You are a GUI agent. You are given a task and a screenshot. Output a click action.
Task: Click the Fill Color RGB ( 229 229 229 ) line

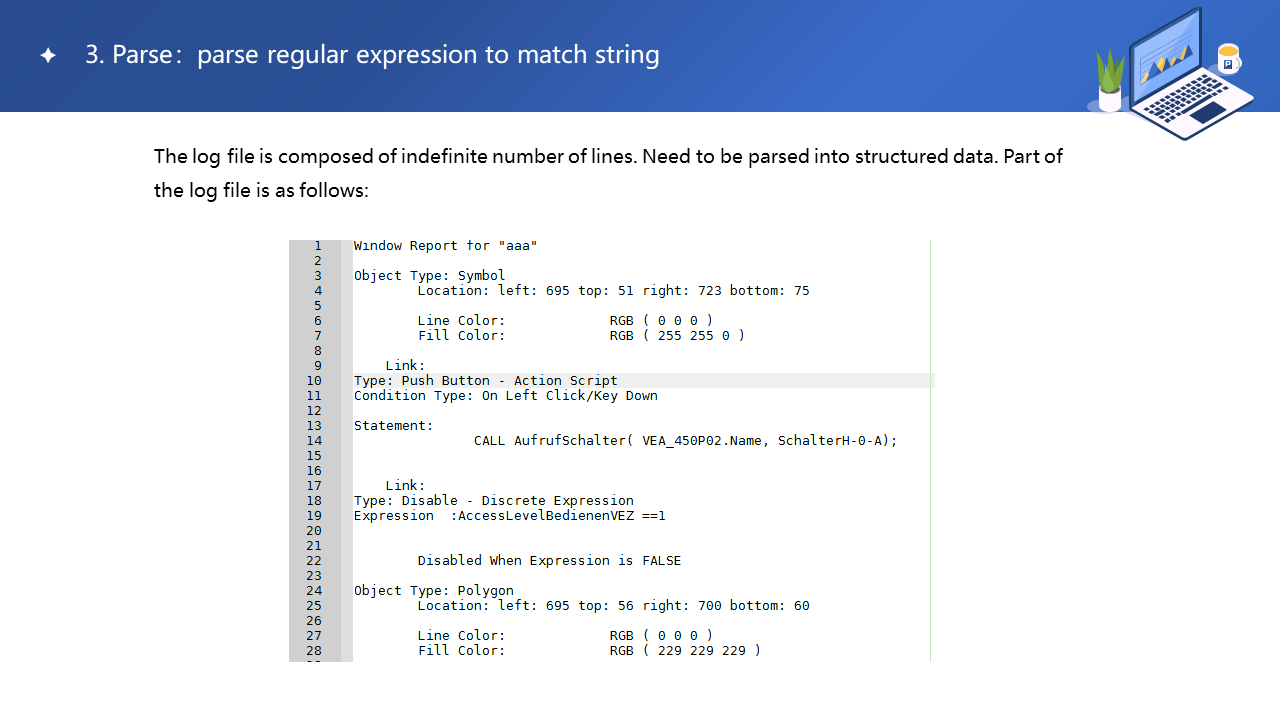tap(588, 651)
